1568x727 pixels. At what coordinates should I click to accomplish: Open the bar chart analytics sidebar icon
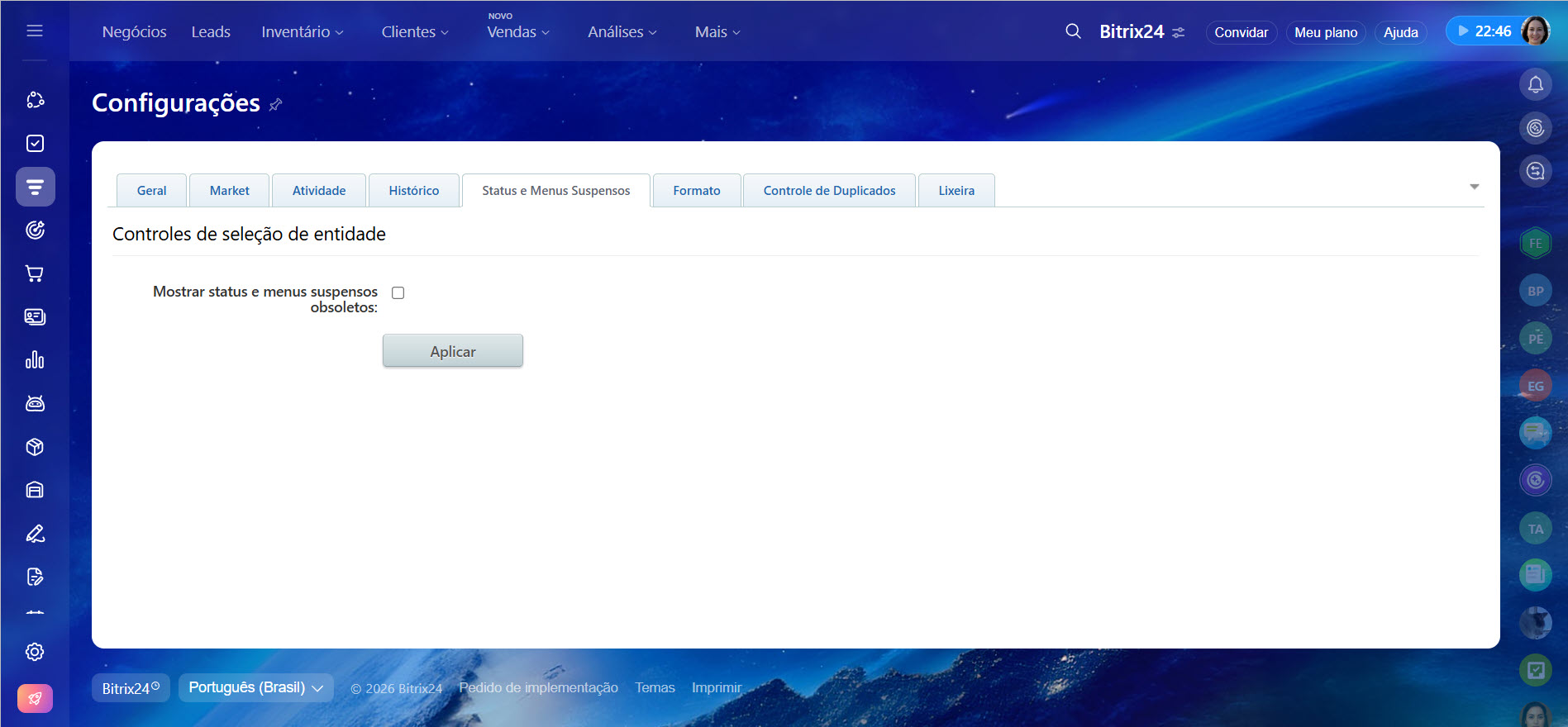coord(35,360)
